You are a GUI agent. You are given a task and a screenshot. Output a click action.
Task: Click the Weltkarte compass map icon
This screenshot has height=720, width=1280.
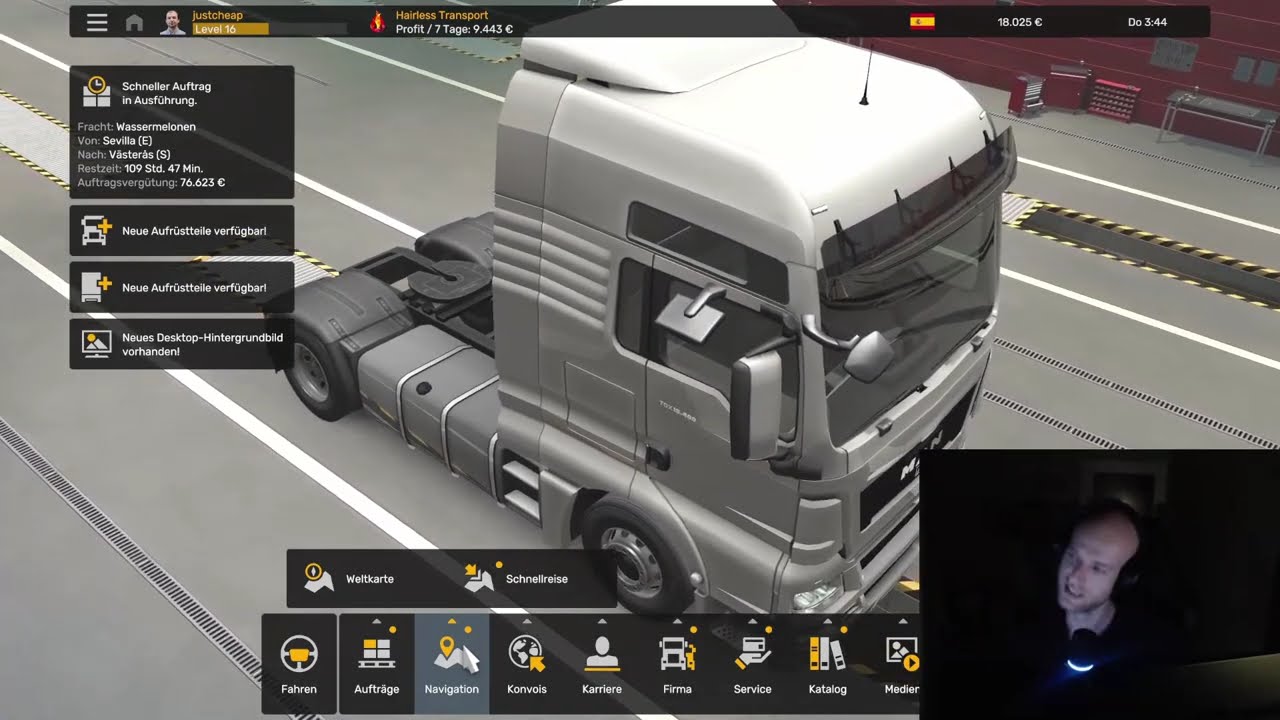319,578
